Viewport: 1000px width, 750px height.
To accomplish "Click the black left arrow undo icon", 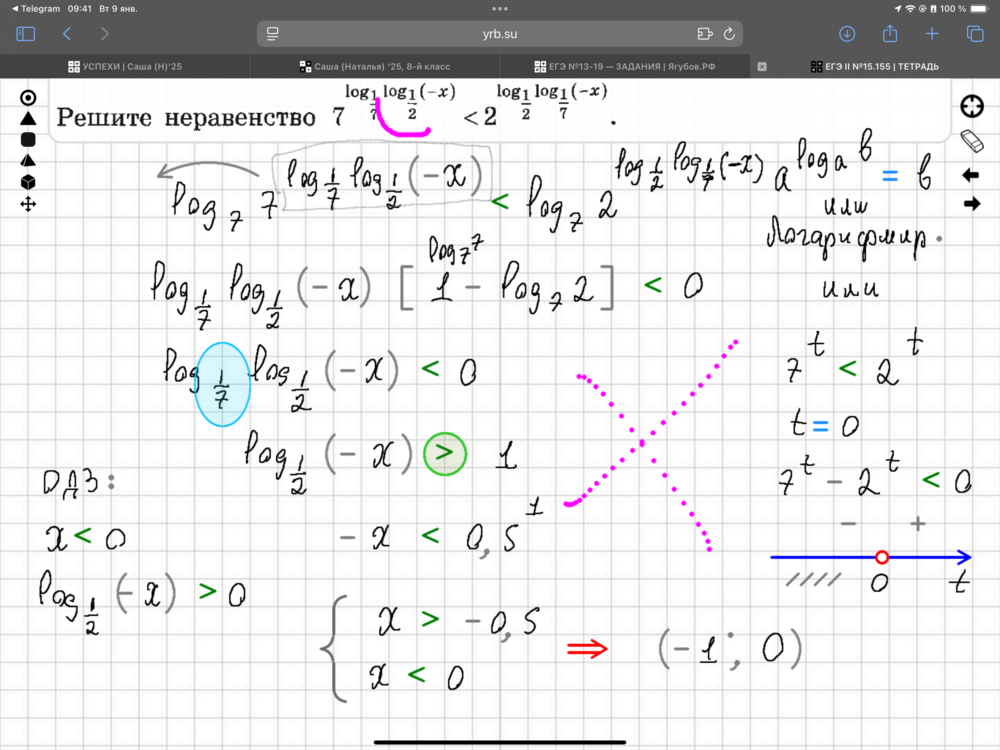I will [x=970, y=175].
